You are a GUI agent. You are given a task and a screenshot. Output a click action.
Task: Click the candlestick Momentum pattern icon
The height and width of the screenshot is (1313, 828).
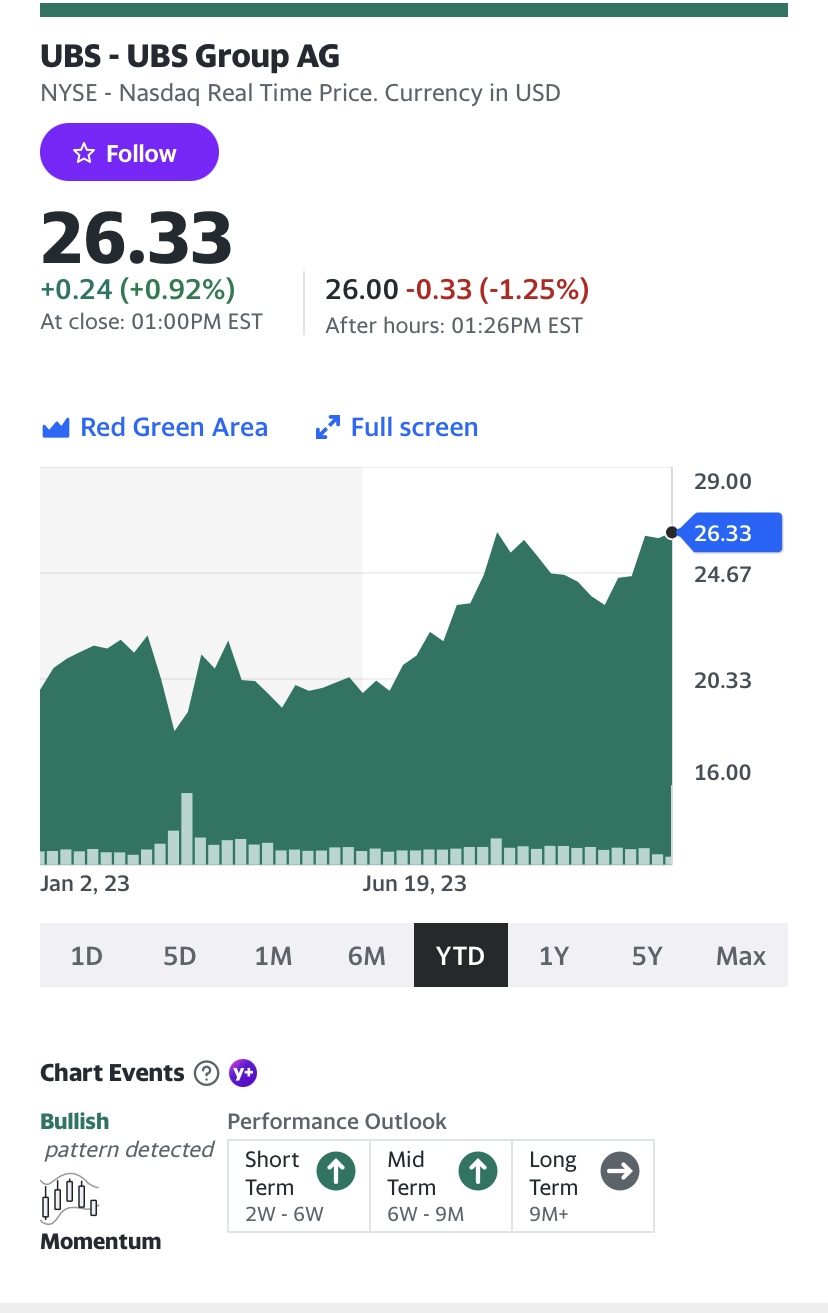[x=70, y=1199]
